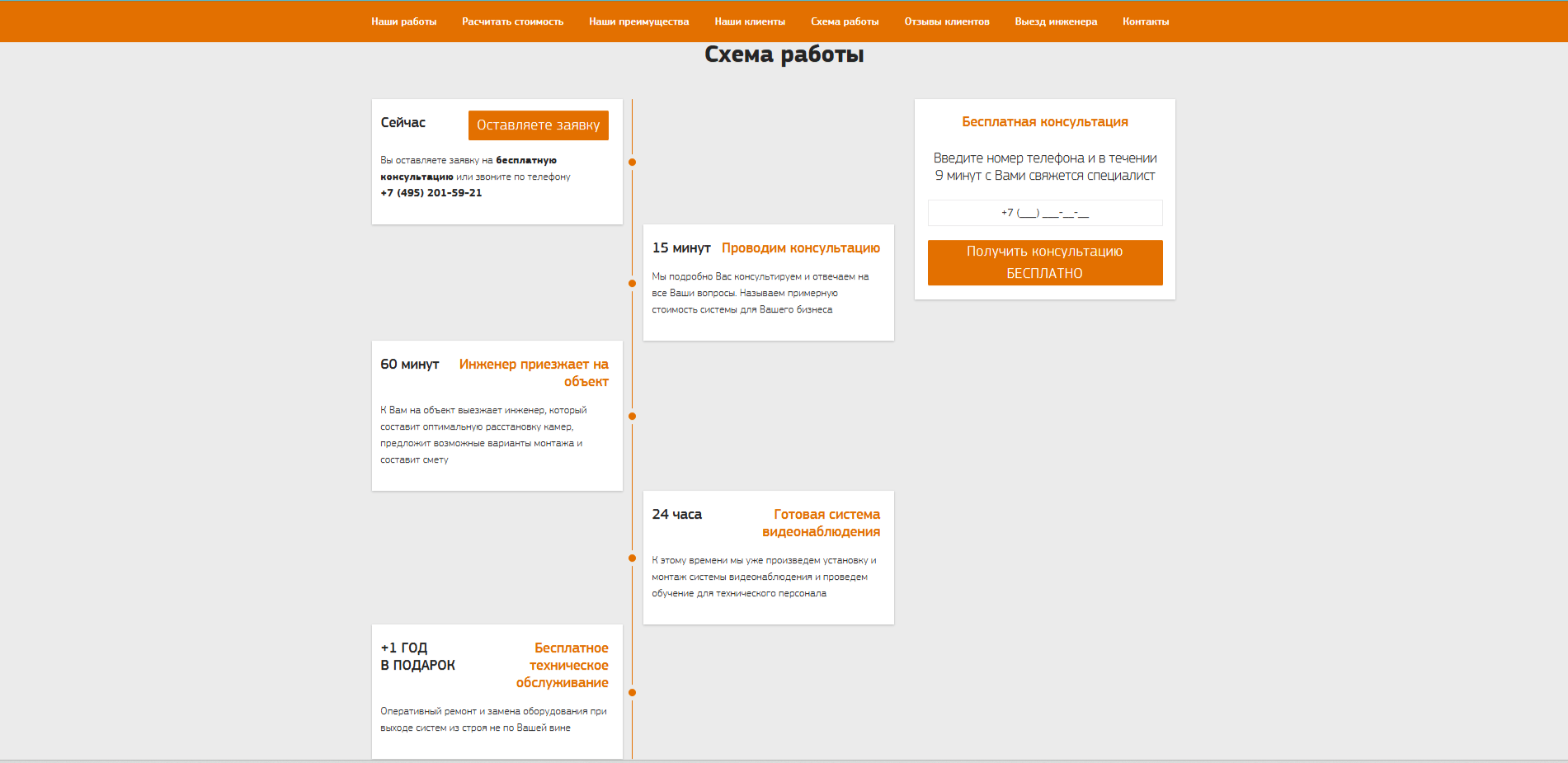
Task: Click timeline dot for '60 минут' step
Action: tap(633, 416)
